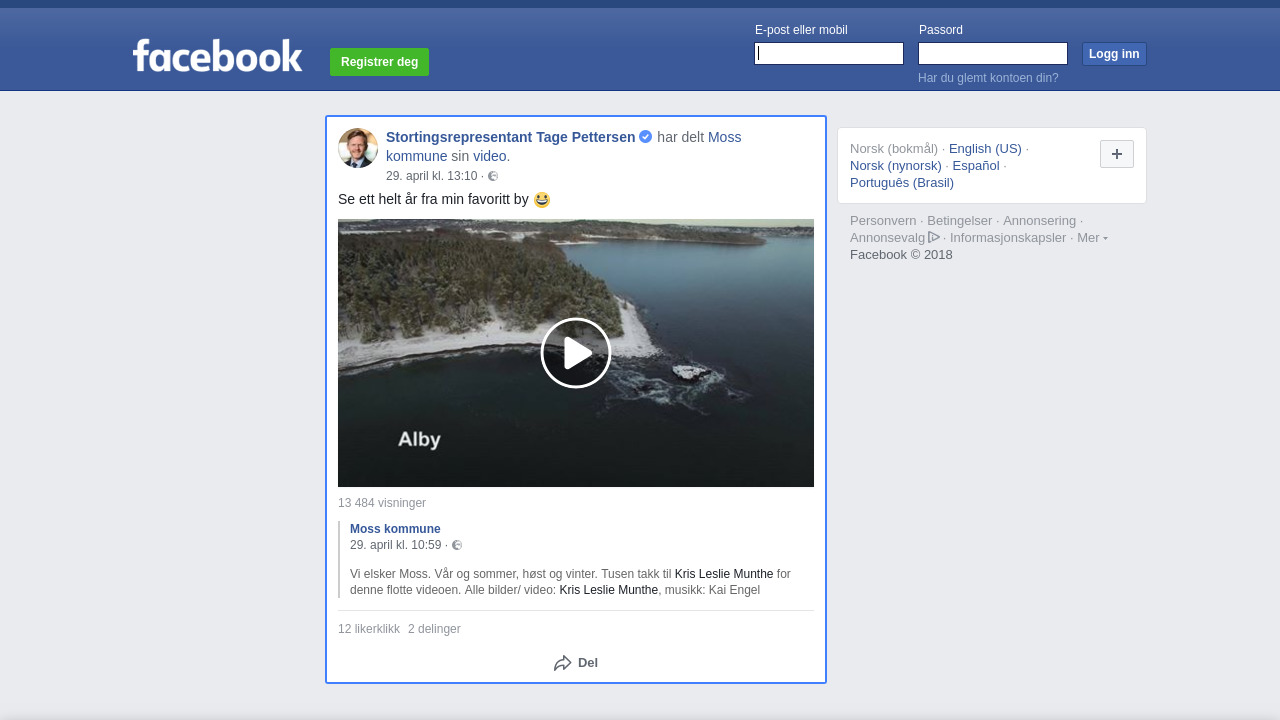This screenshot has height=720, width=1280.
Task: Open first Kris Leslie Munthe link
Action: pyautogui.click(x=724, y=574)
